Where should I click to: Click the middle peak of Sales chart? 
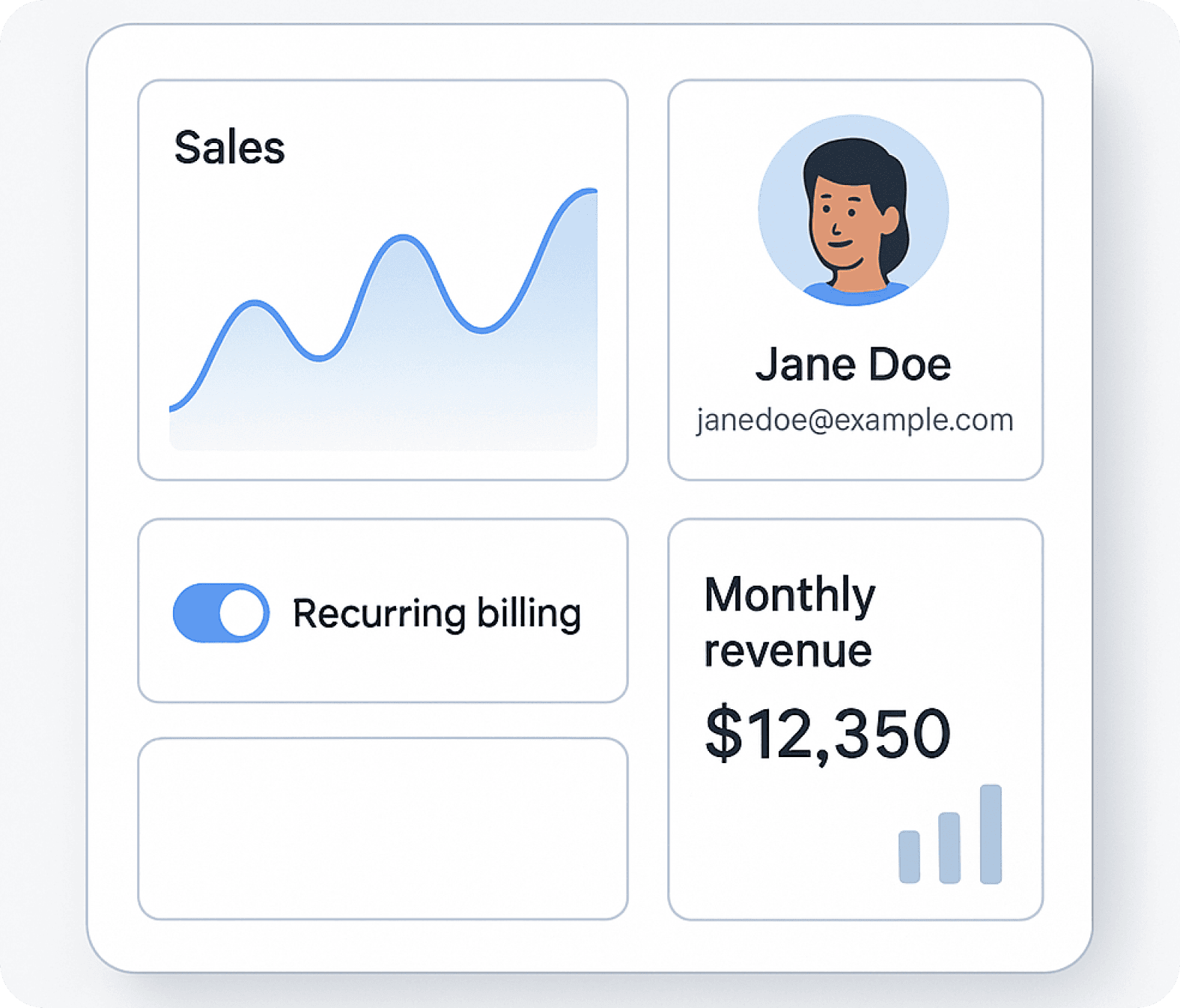(403, 237)
